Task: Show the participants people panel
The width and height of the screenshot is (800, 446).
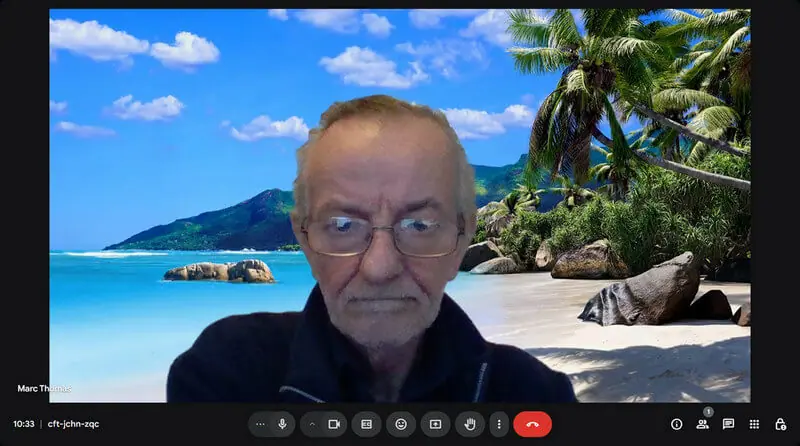Action: 703,424
